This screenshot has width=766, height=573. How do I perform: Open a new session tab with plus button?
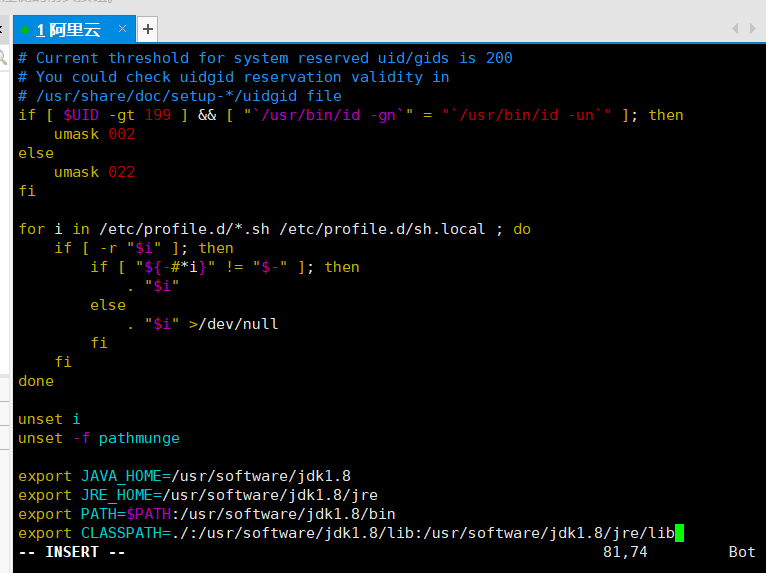click(x=148, y=29)
